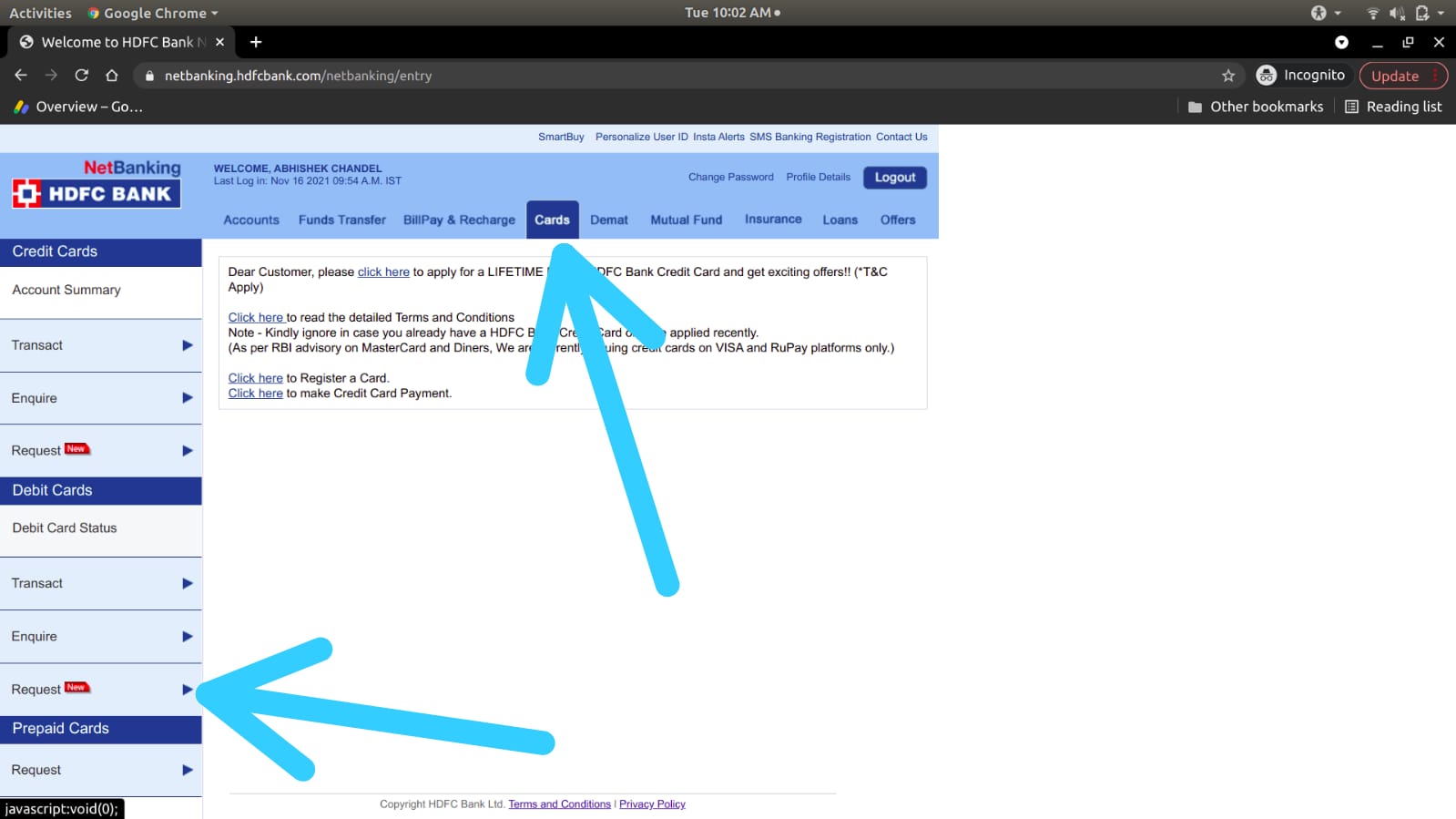Open Debit Card Status
The width and height of the screenshot is (1456, 819).
[x=65, y=528]
